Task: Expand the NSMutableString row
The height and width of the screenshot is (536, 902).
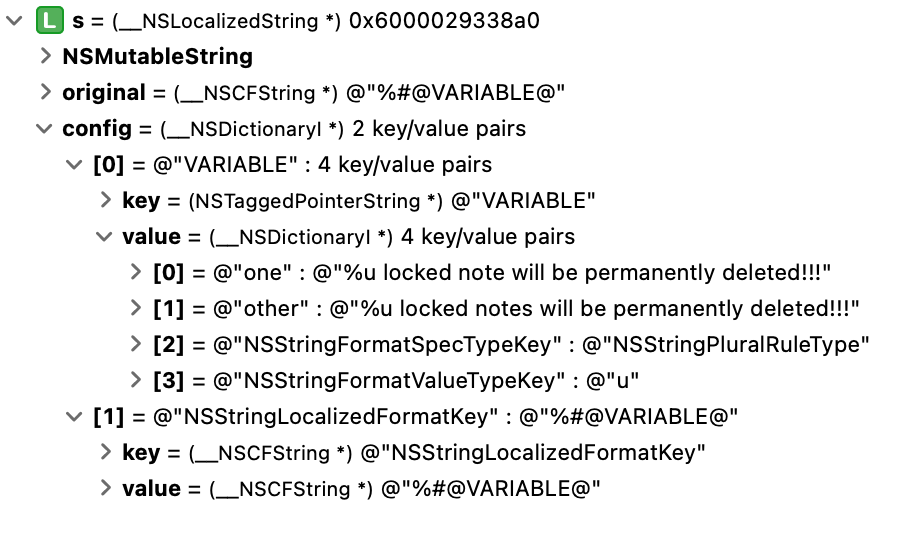Action: pyautogui.click(x=45, y=56)
